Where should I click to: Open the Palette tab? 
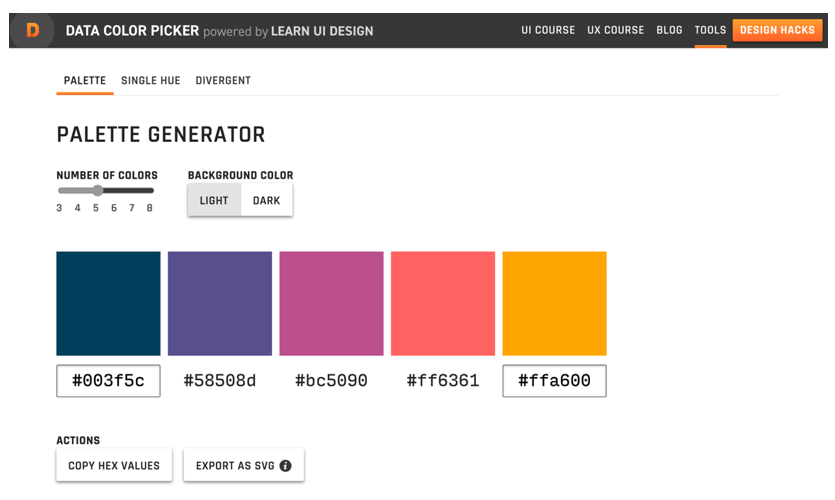click(x=85, y=80)
